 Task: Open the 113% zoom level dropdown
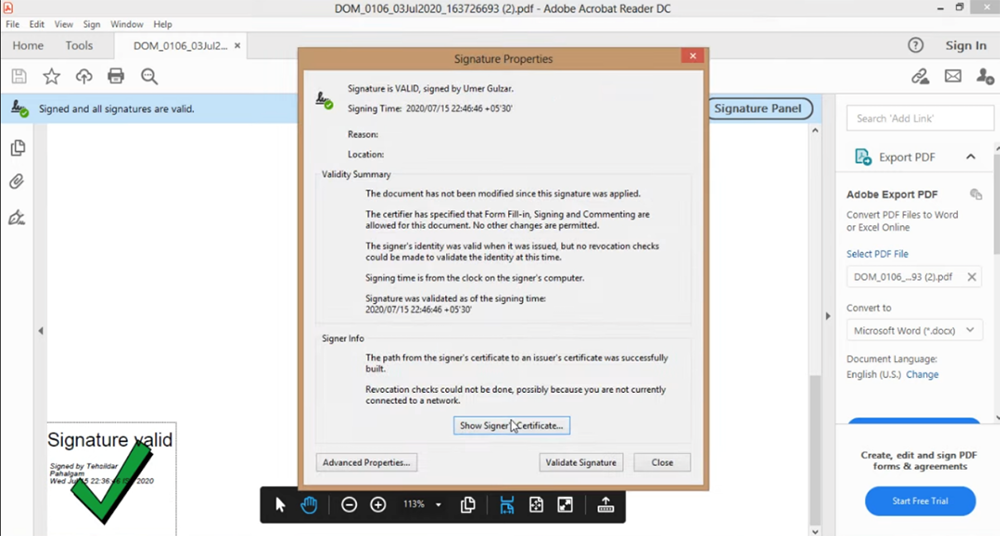438,505
